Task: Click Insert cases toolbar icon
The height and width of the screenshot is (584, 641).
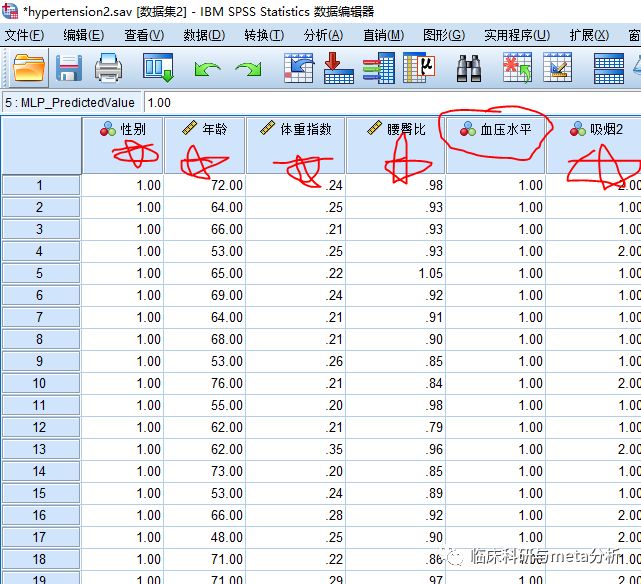Action: [517, 68]
